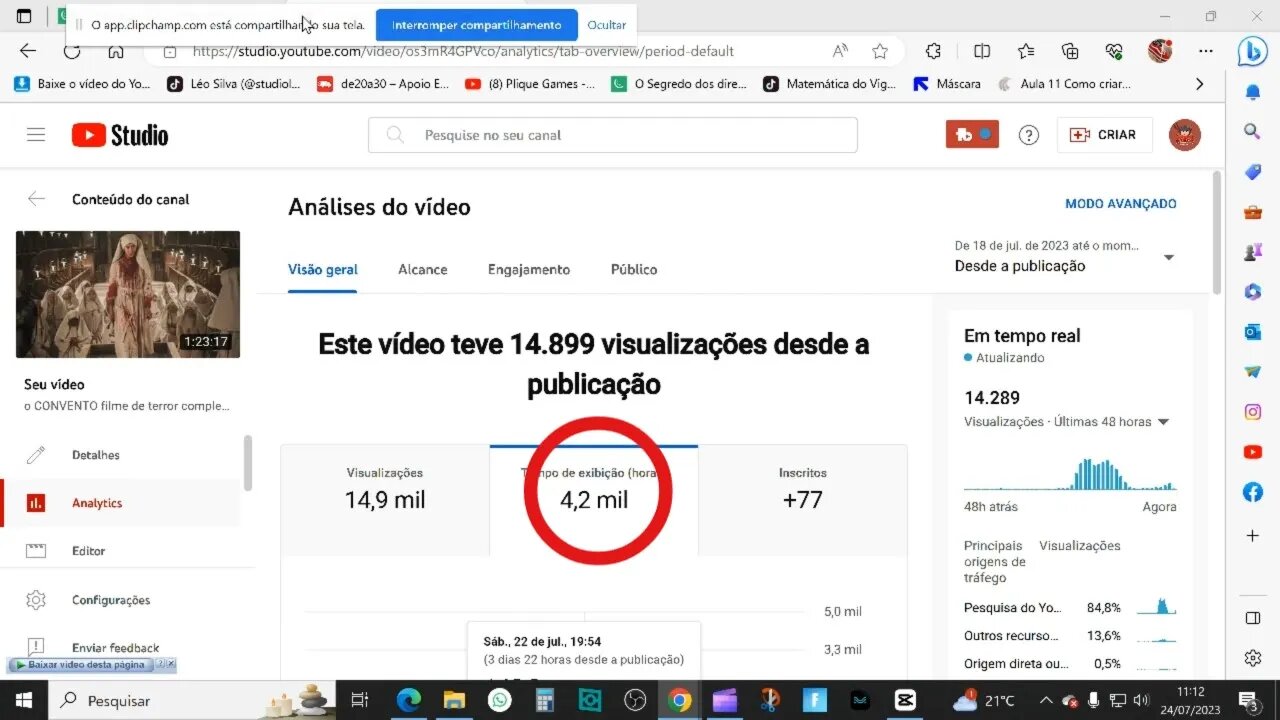Viewport: 1280px width, 720px height.
Task: Click the page vertical scrollbar
Action: click(x=1216, y=232)
